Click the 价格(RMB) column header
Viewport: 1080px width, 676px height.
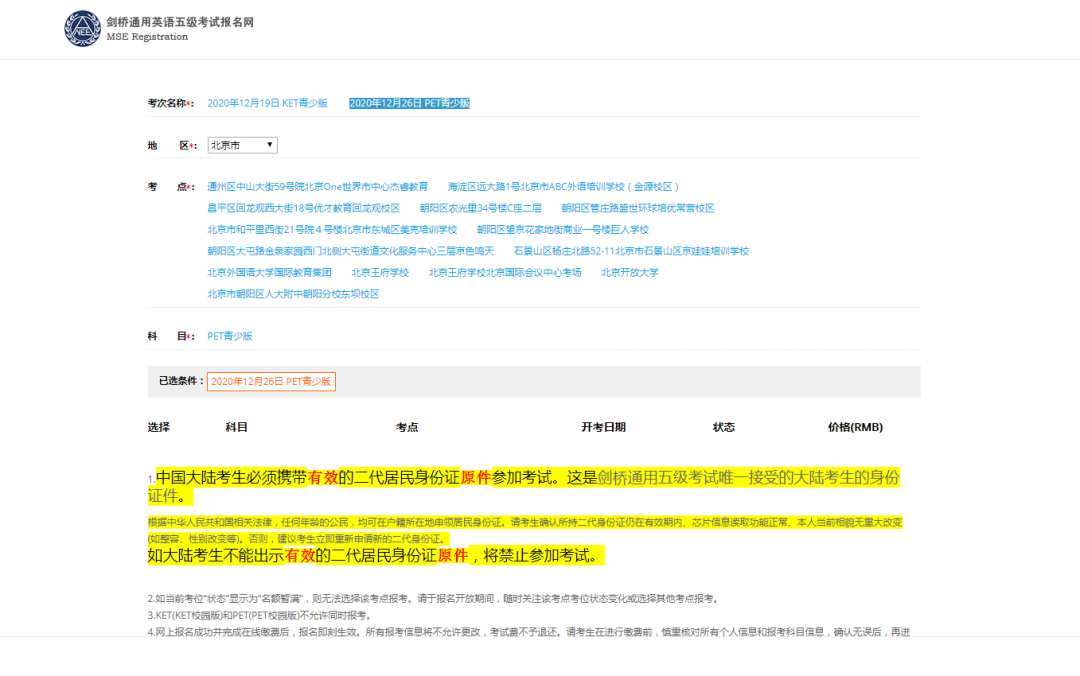coord(855,427)
